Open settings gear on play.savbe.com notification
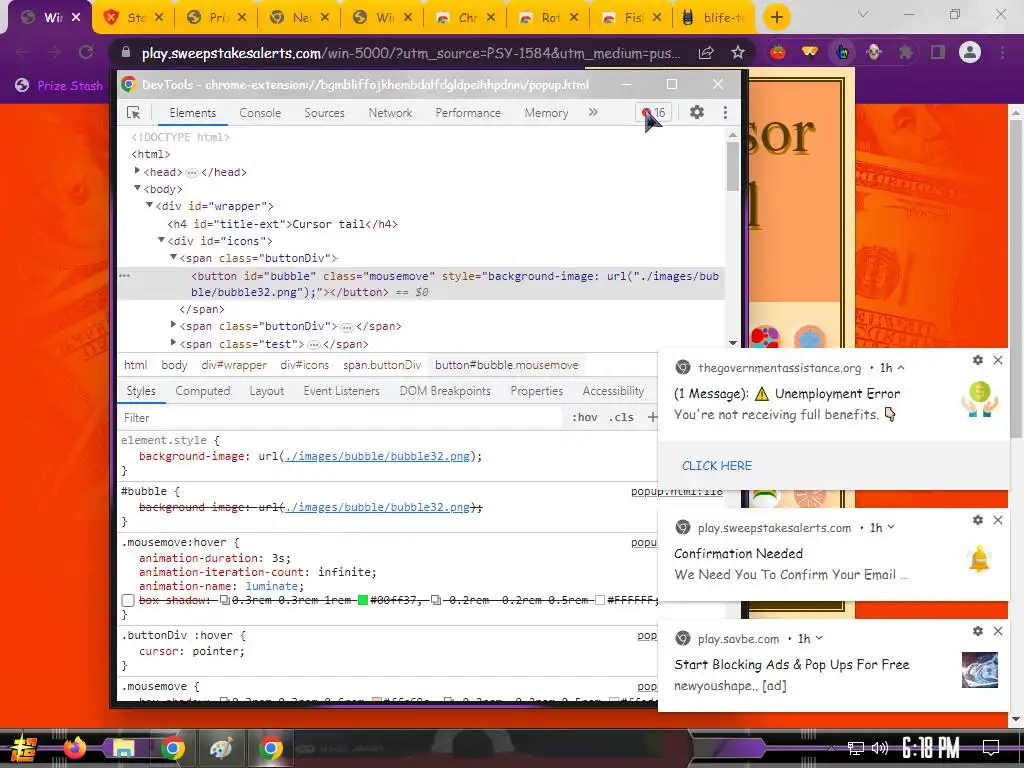Screen dimensions: 1024x768 click(978, 631)
